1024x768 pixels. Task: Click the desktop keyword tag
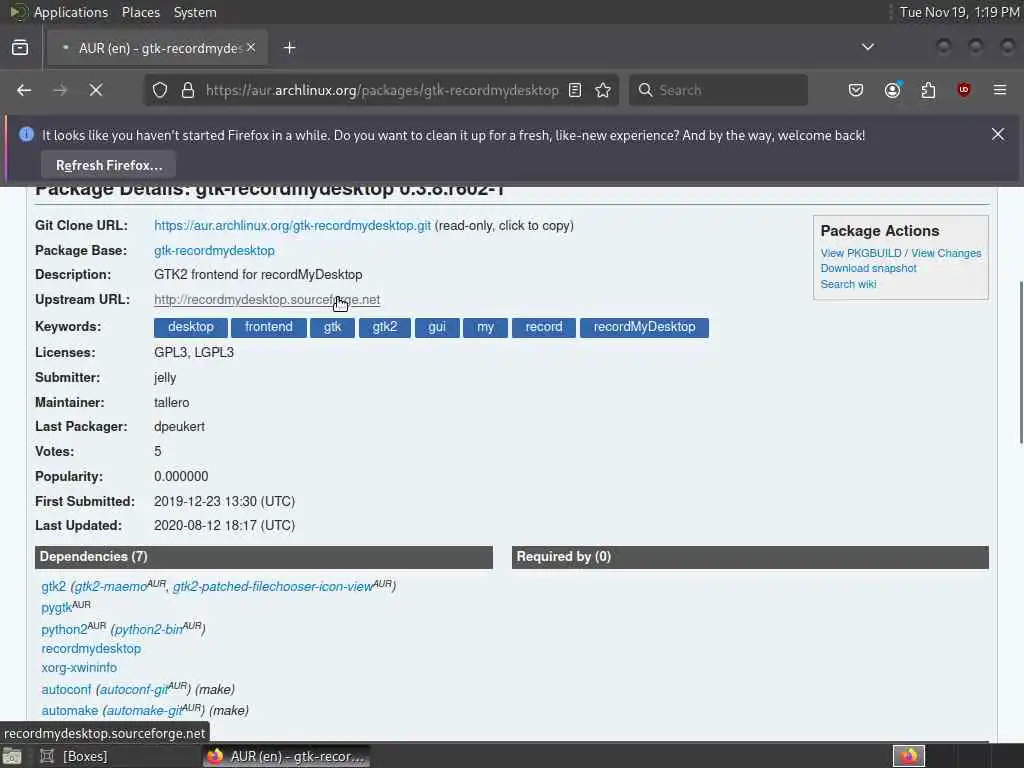pyautogui.click(x=191, y=327)
